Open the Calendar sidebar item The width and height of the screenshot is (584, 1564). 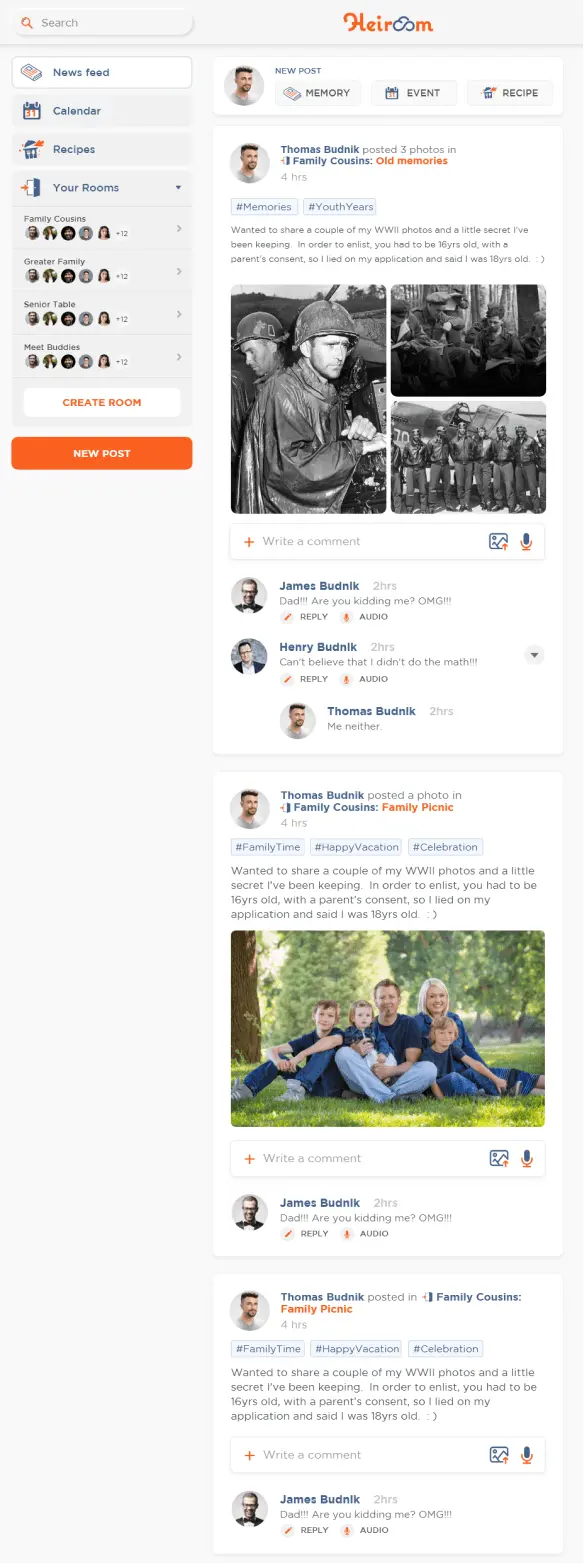click(102, 111)
